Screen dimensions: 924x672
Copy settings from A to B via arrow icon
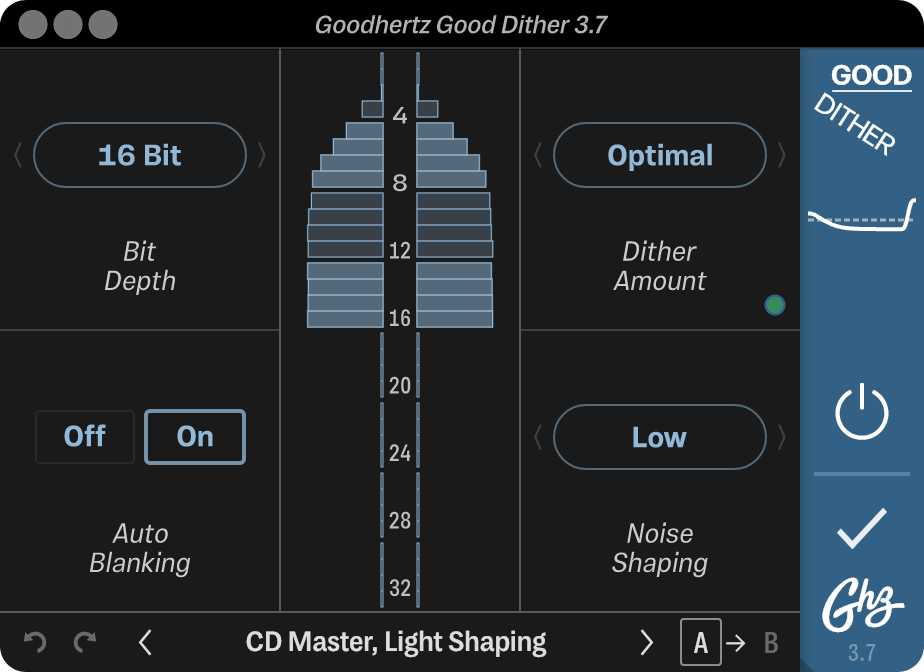pyautogui.click(x=735, y=641)
